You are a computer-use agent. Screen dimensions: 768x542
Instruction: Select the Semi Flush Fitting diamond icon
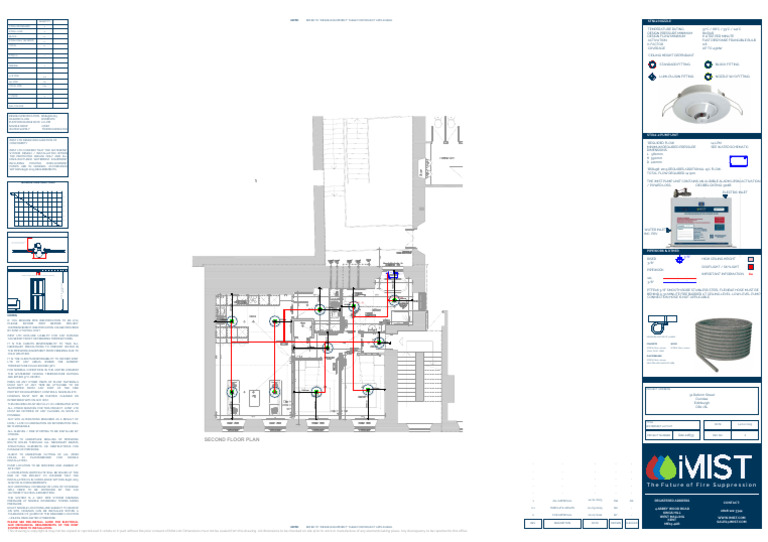coord(652,77)
